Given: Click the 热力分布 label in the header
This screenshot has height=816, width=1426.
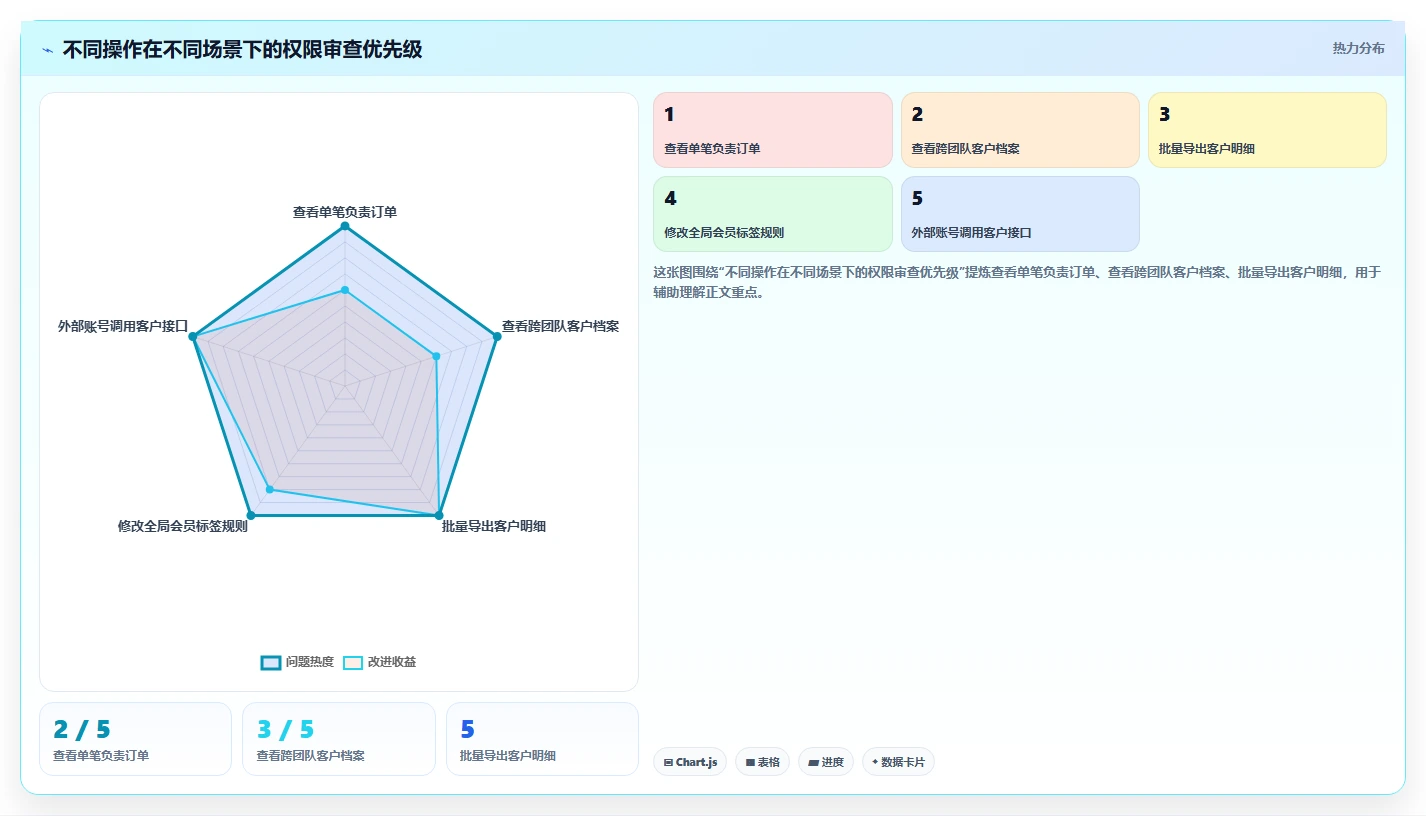Looking at the screenshot, I should pos(1358,48).
